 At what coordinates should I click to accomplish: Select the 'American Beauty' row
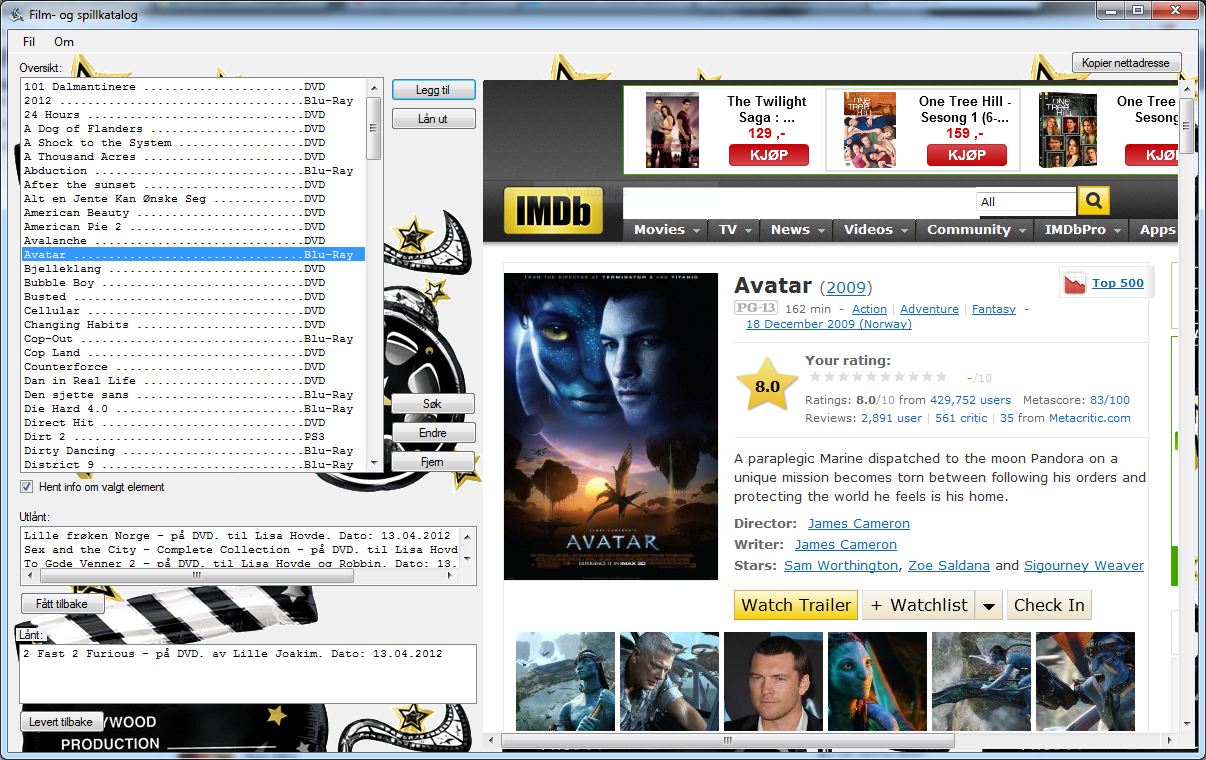tap(193, 213)
